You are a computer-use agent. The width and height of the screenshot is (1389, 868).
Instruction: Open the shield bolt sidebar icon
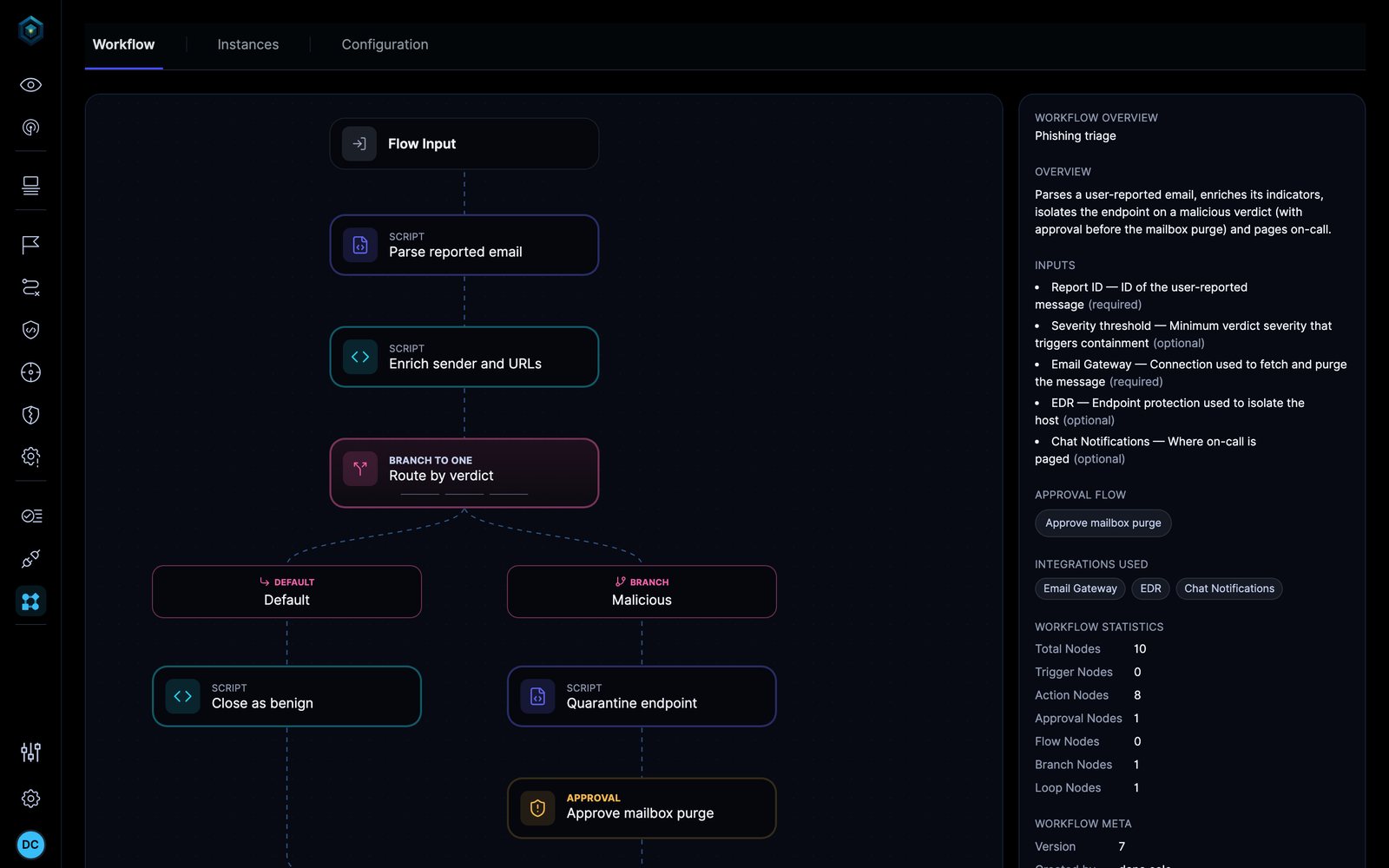[30, 415]
